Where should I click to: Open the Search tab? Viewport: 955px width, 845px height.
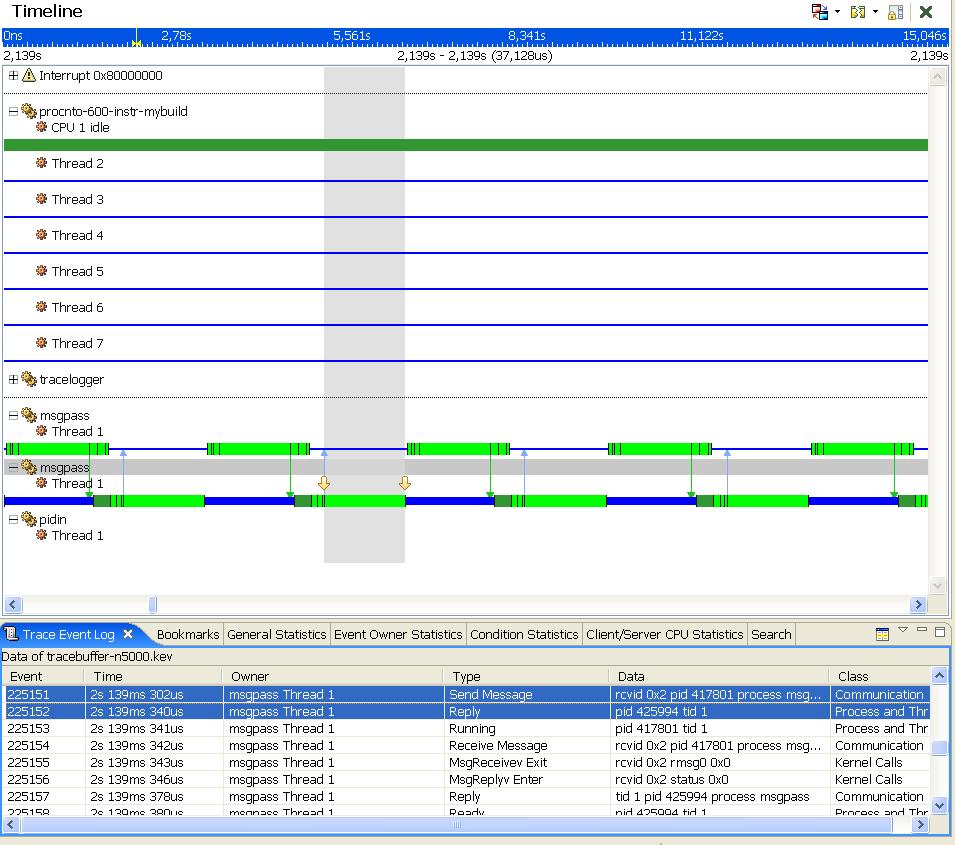tap(771, 634)
